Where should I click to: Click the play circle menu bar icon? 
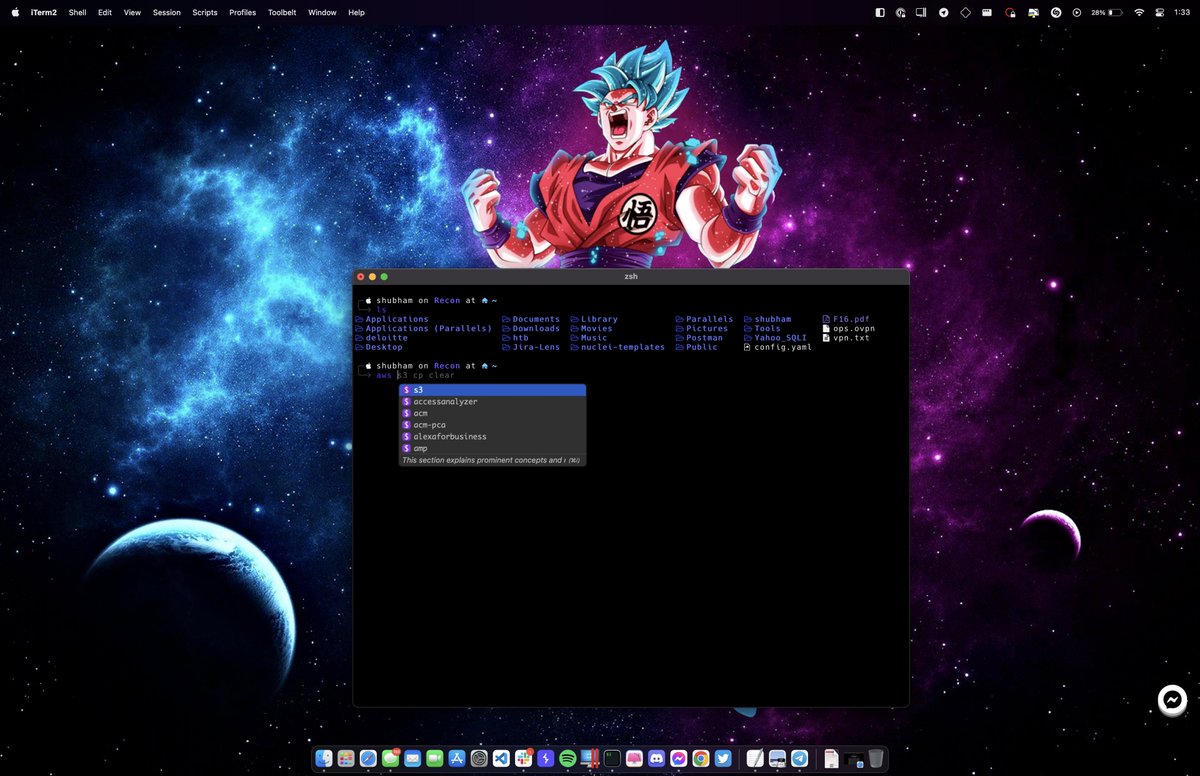[1077, 13]
